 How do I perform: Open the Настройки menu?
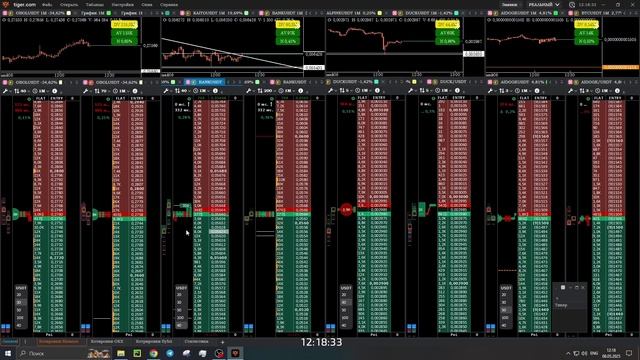[122, 4]
